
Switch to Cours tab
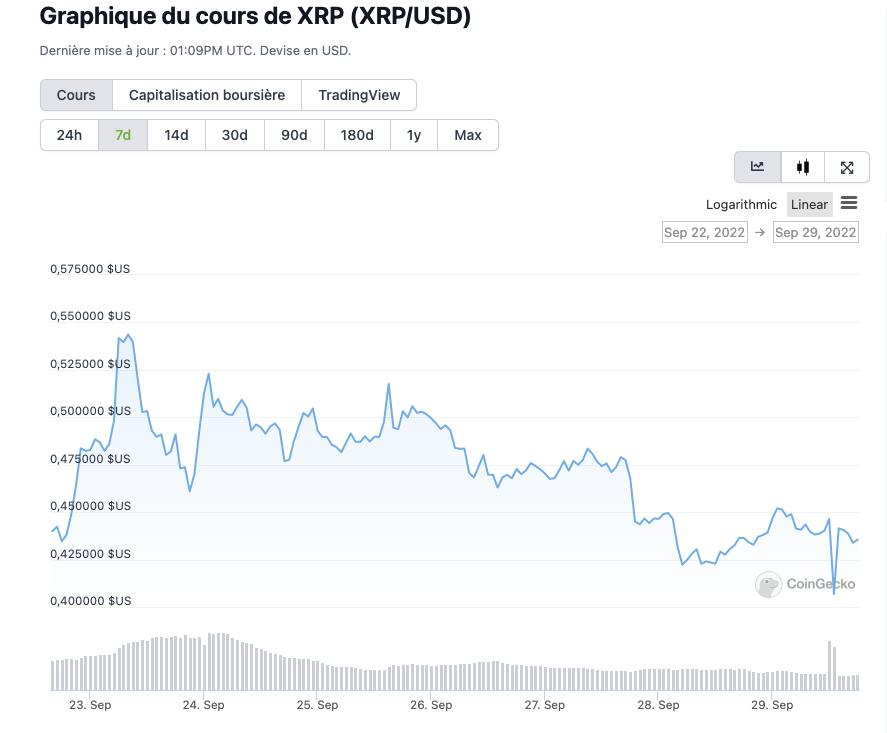point(76,95)
